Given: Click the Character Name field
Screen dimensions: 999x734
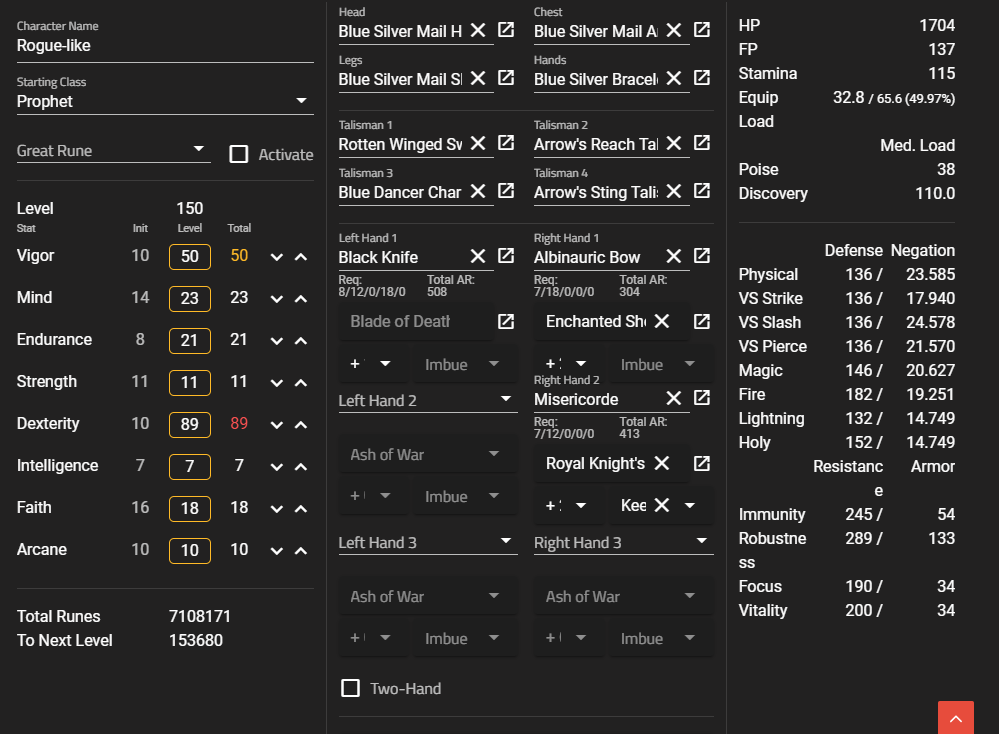Looking at the screenshot, I should [165, 45].
